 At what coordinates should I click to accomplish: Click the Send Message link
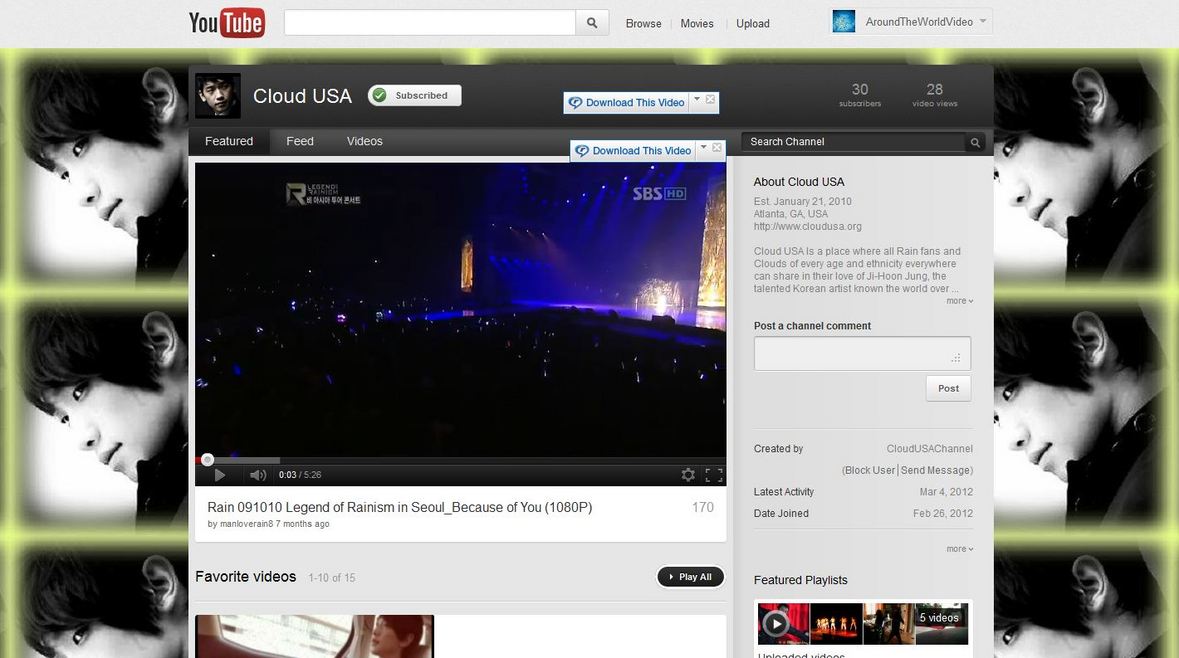(935, 470)
